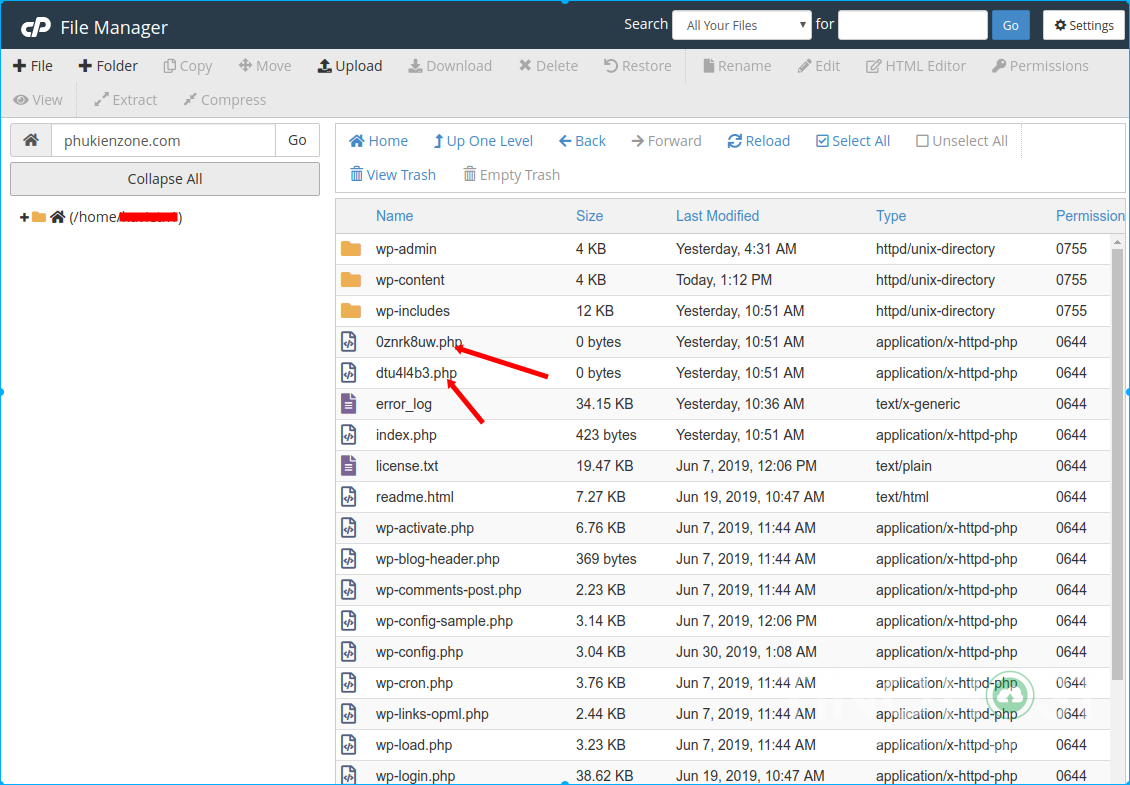Click the Copy toolbar button
This screenshot has height=785, width=1130.
point(187,66)
